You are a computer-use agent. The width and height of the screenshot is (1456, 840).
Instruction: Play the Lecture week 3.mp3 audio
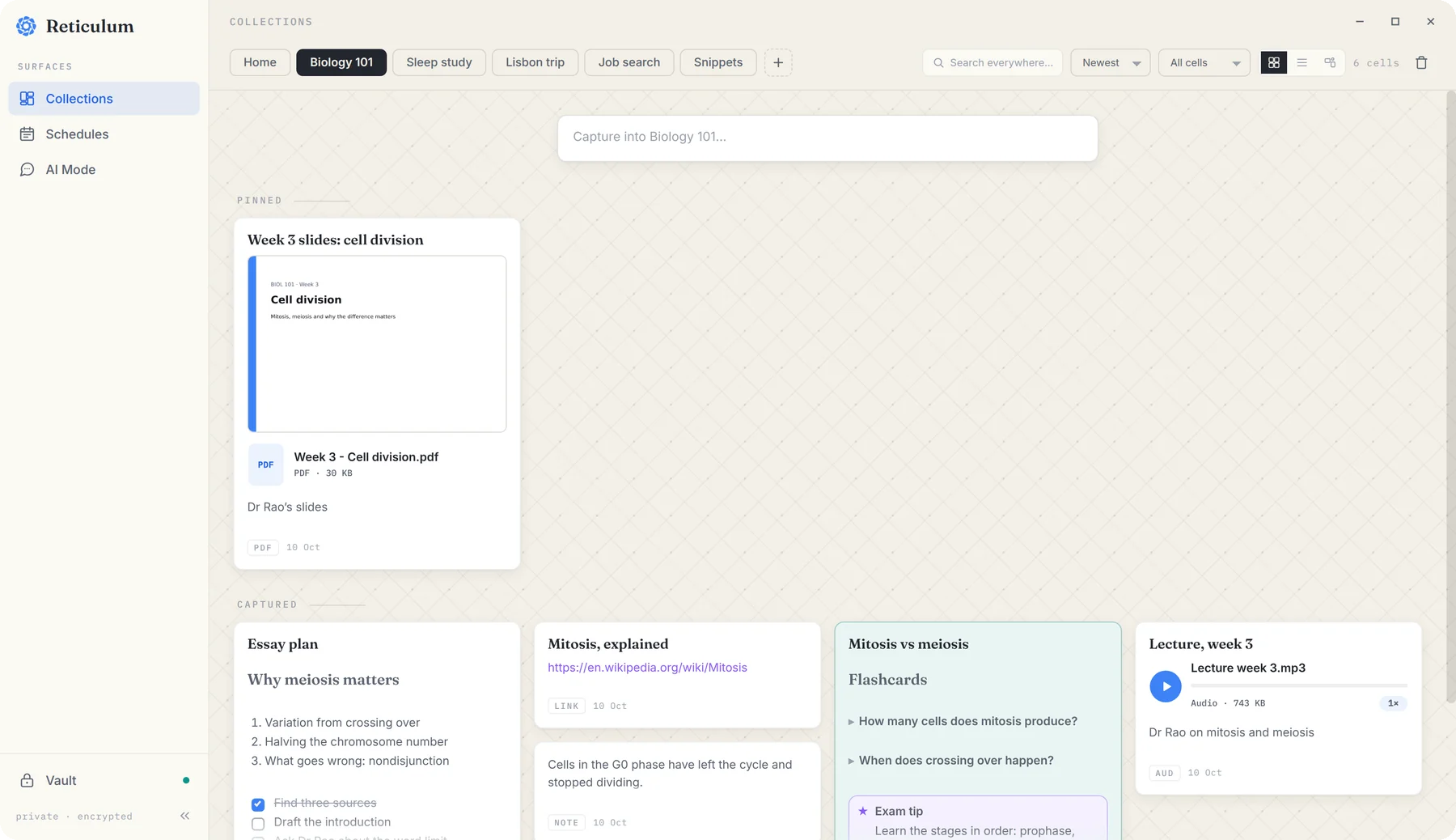click(1166, 686)
